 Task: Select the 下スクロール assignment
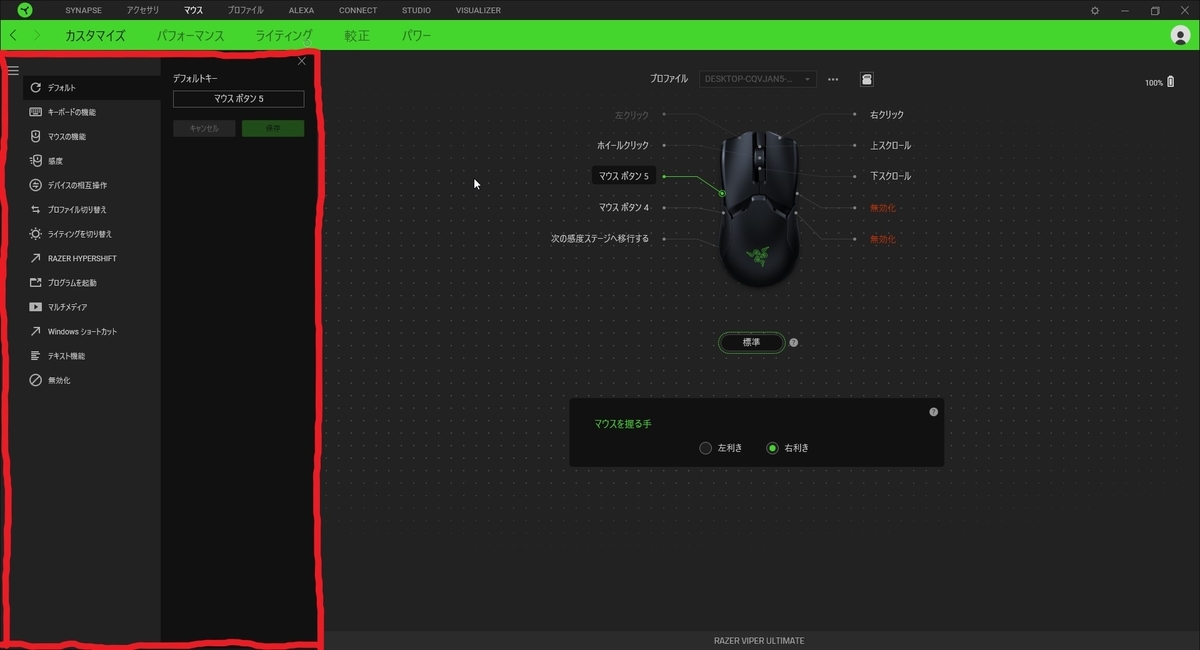click(x=890, y=176)
